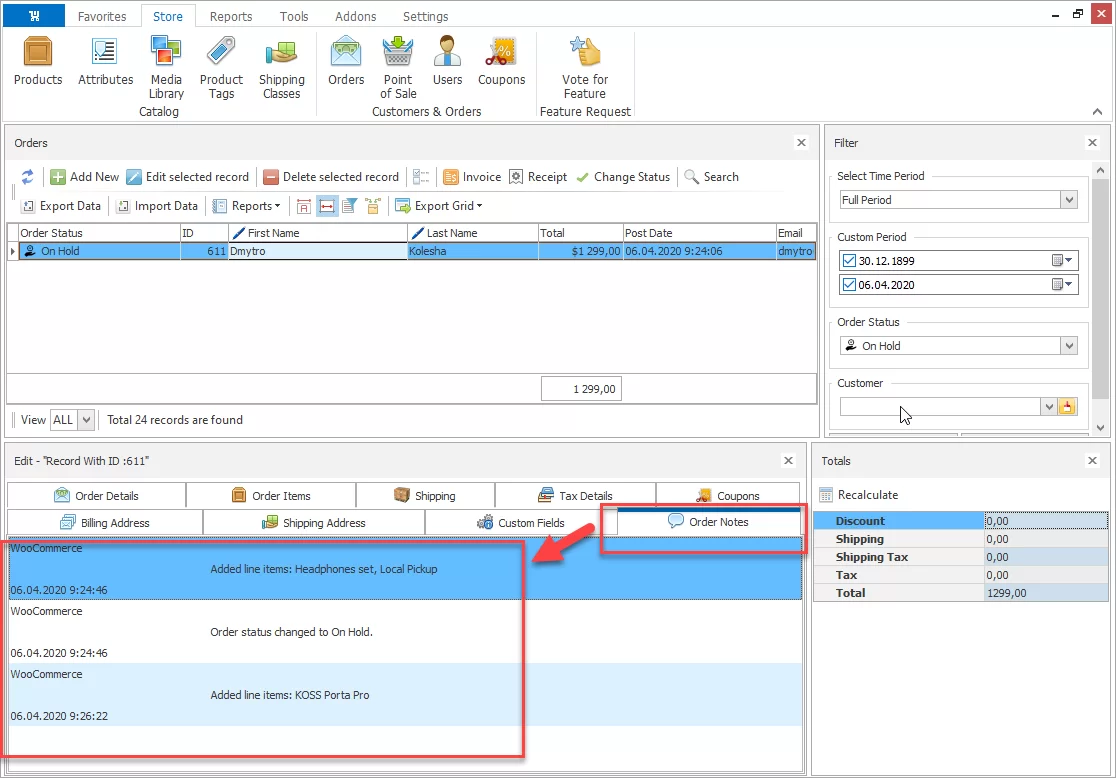Open the Order Items tab
This screenshot has height=778, width=1116.
coord(271,496)
